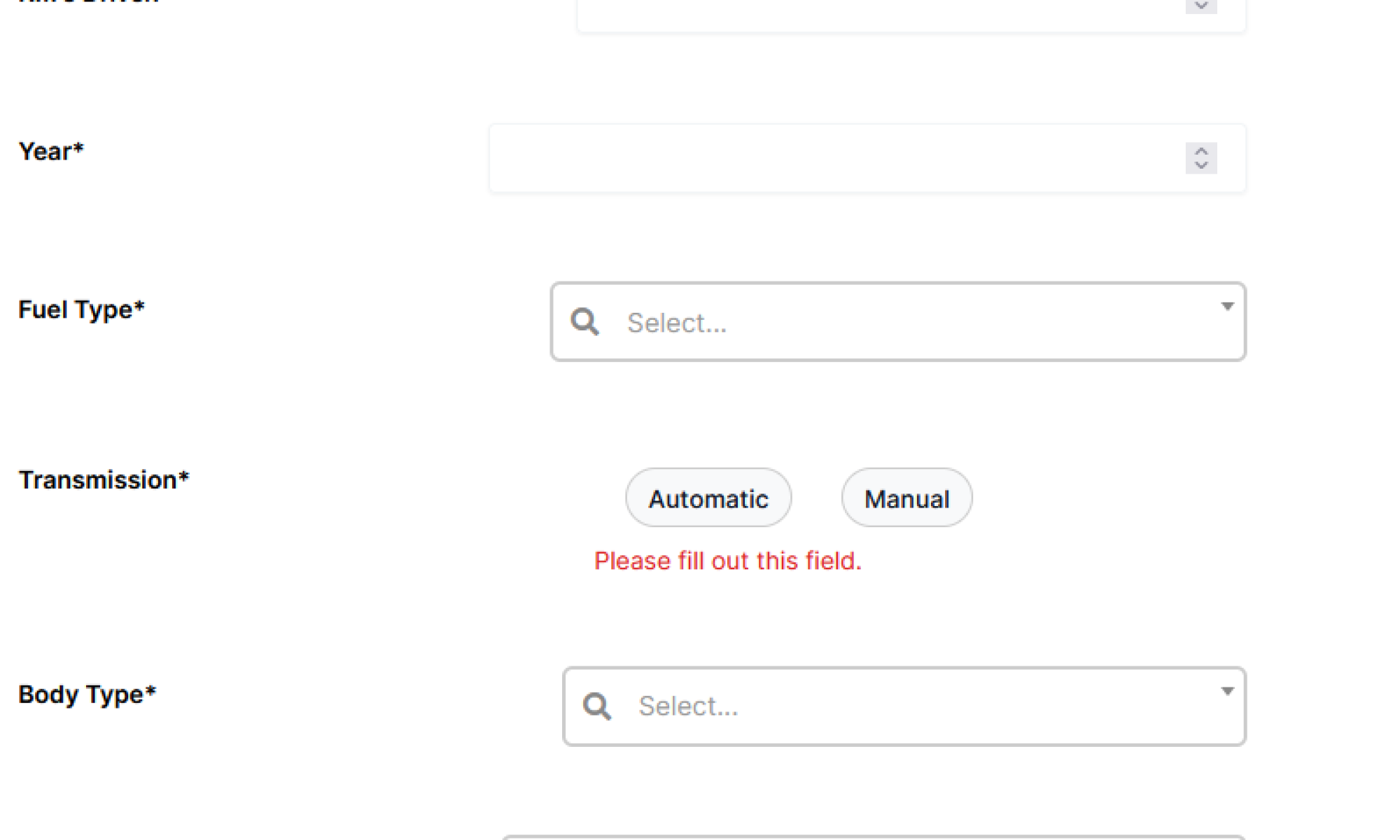Open the Fuel Type Select… combo box
The image size is (1400, 840).
(896, 322)
